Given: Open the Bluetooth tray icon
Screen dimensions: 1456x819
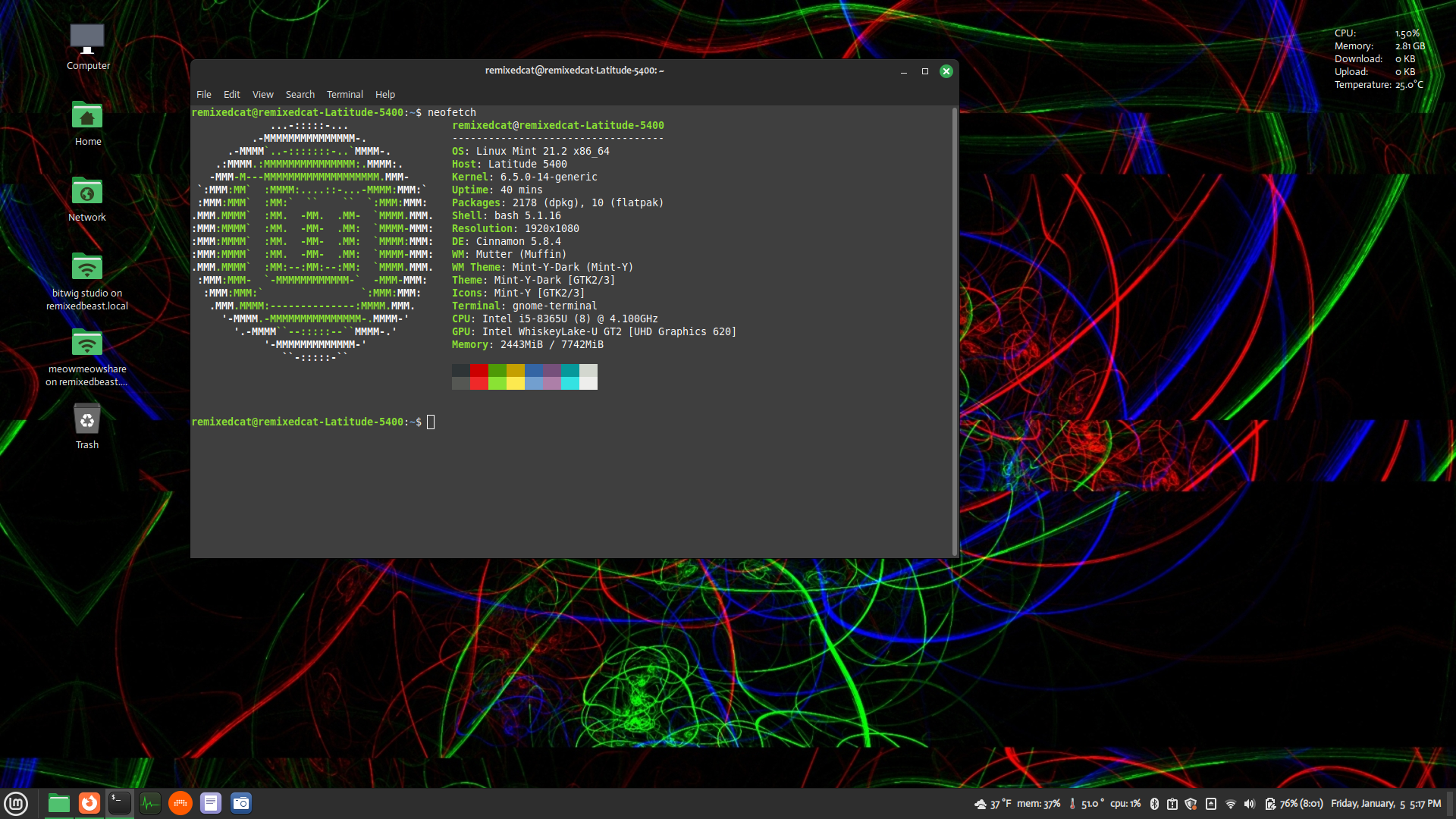Looking at the screenshot, I should (1154, 804).
